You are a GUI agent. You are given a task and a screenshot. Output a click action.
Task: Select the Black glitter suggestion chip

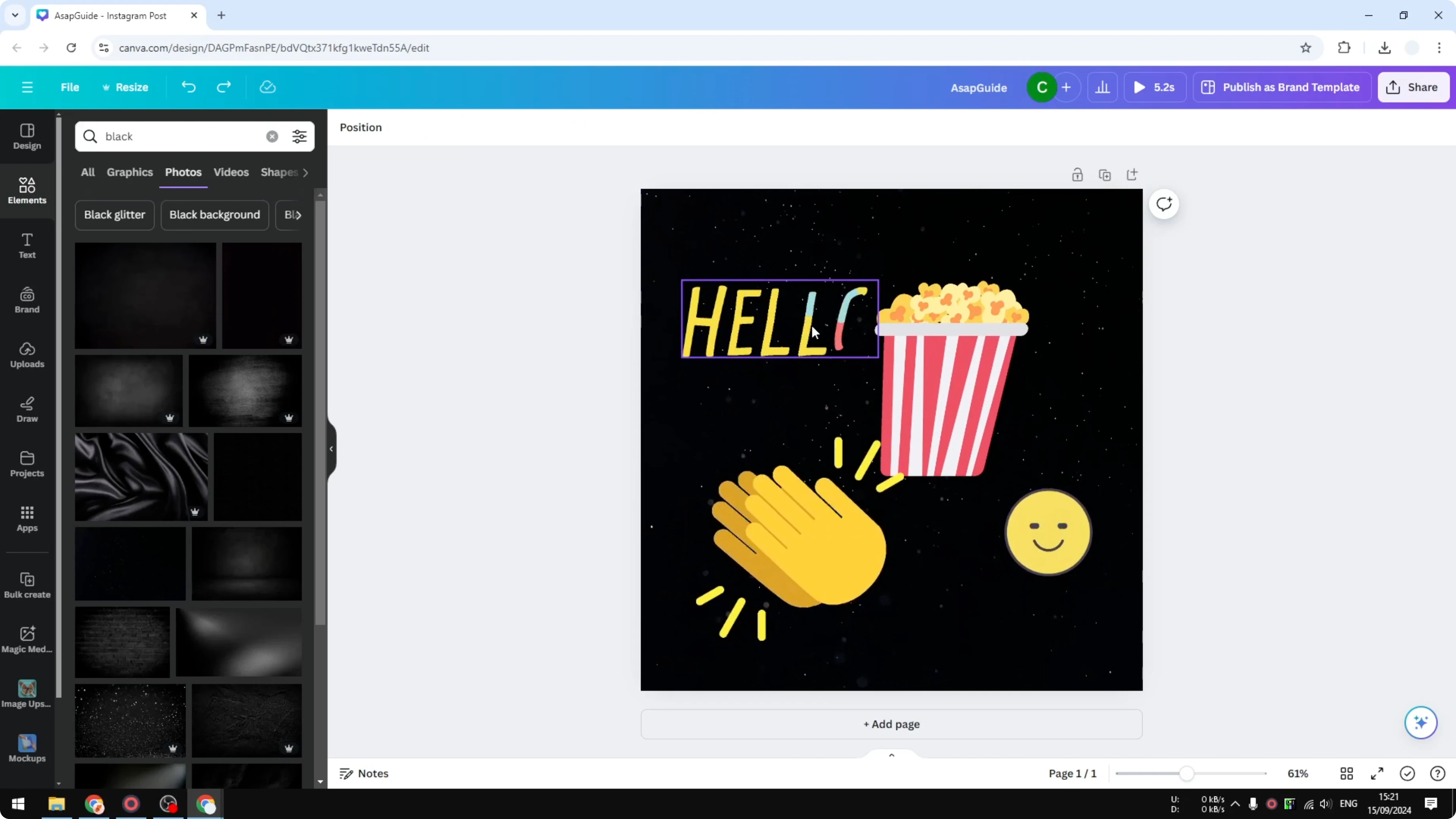pos(115,215)
